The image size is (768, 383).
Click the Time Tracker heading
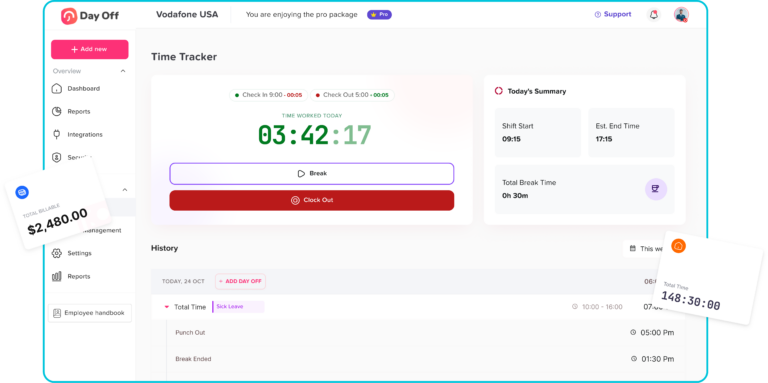click(184, 57)
